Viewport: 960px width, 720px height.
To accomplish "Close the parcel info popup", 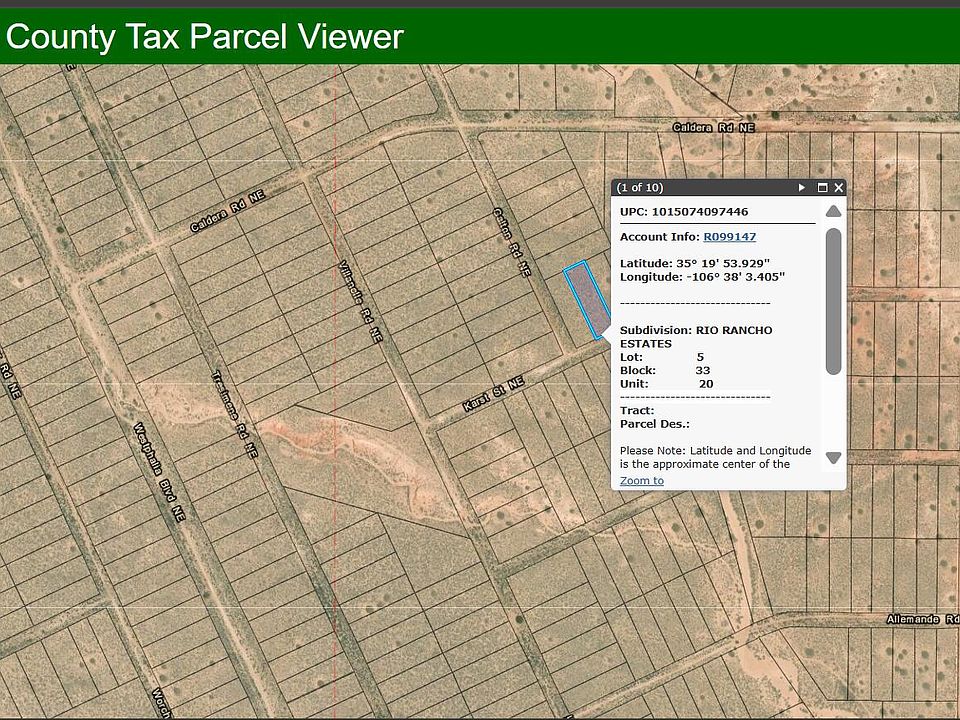I will [839, 187].
